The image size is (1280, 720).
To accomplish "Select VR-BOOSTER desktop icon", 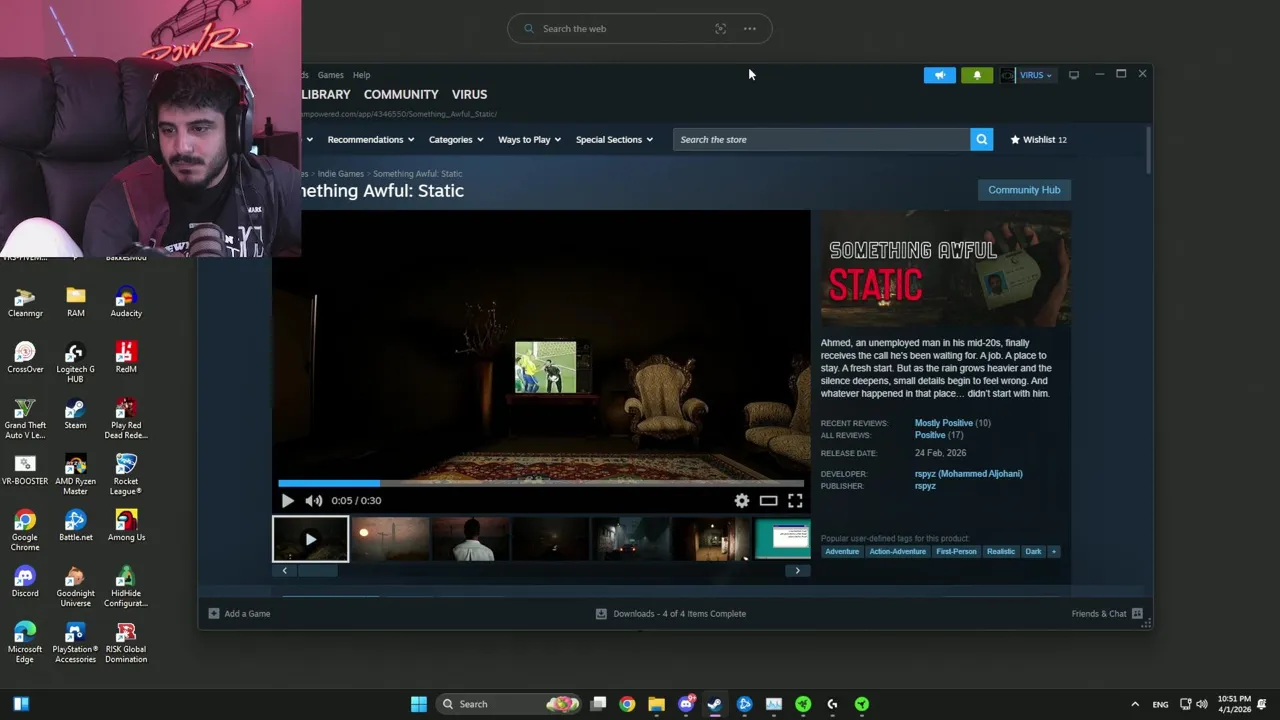I will [x=25, y=470].
